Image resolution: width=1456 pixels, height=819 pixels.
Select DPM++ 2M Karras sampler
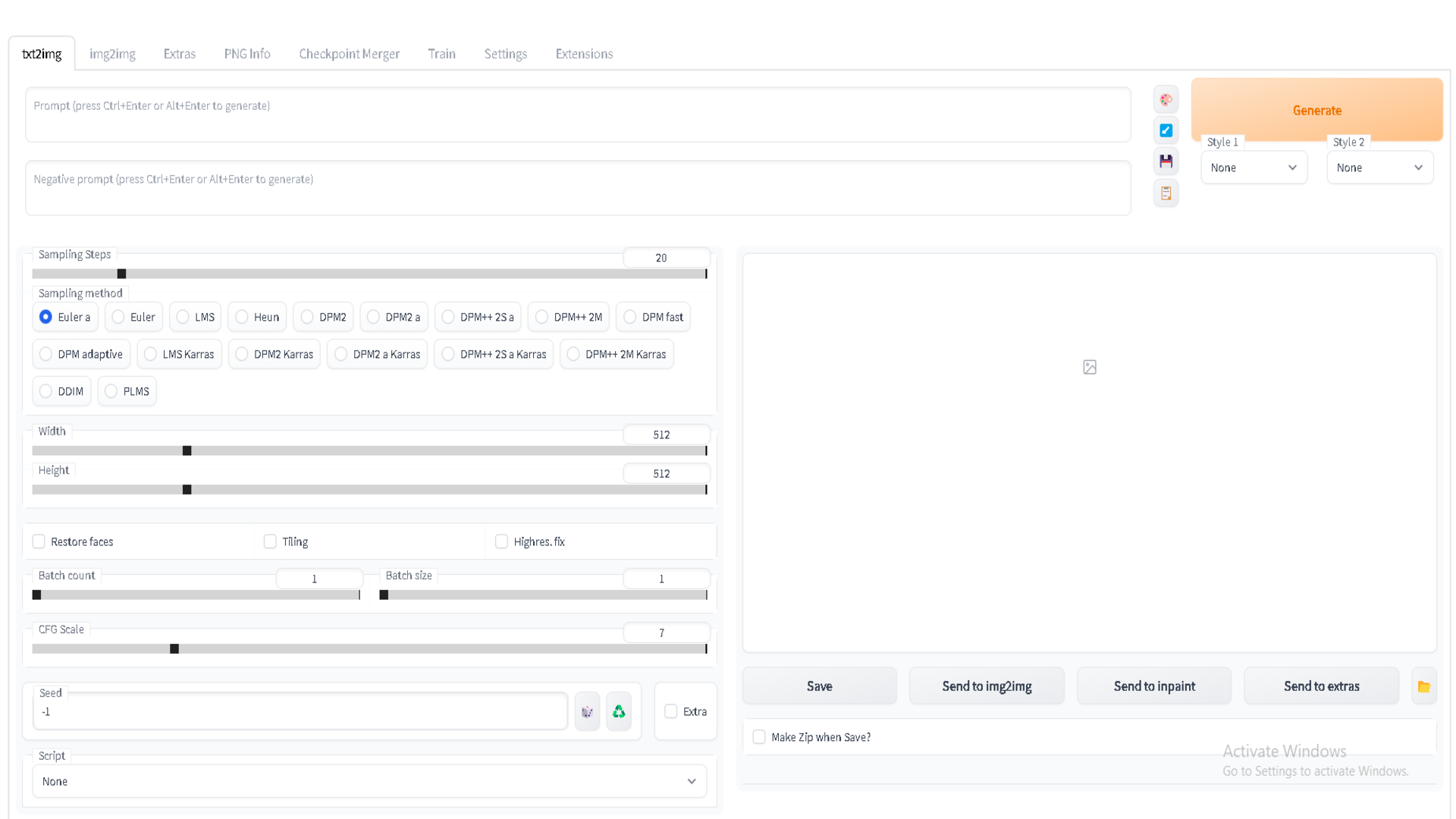(x=617, y=354)
